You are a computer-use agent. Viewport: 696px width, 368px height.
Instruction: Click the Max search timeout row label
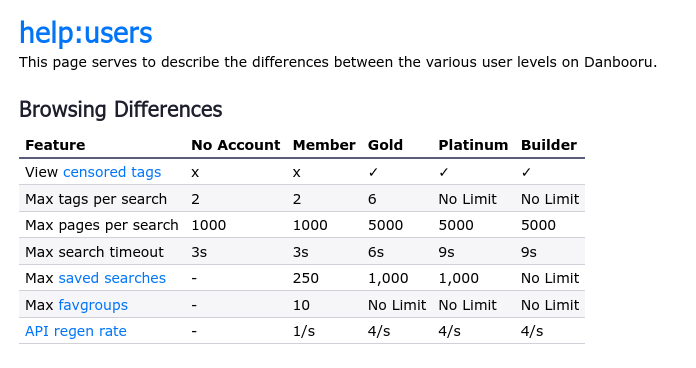coord(95,252)
